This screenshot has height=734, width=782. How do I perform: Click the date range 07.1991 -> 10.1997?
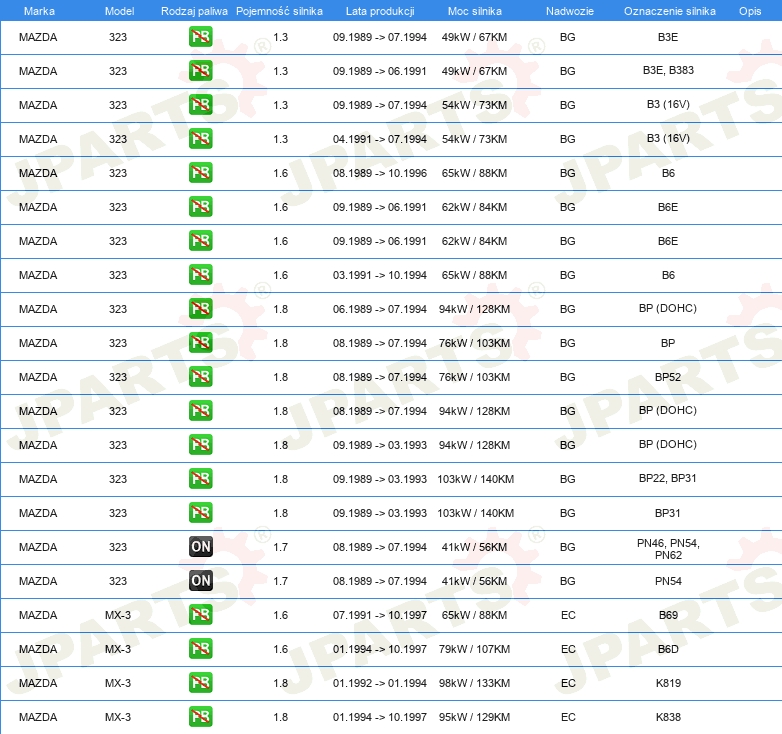pos(380,615)
